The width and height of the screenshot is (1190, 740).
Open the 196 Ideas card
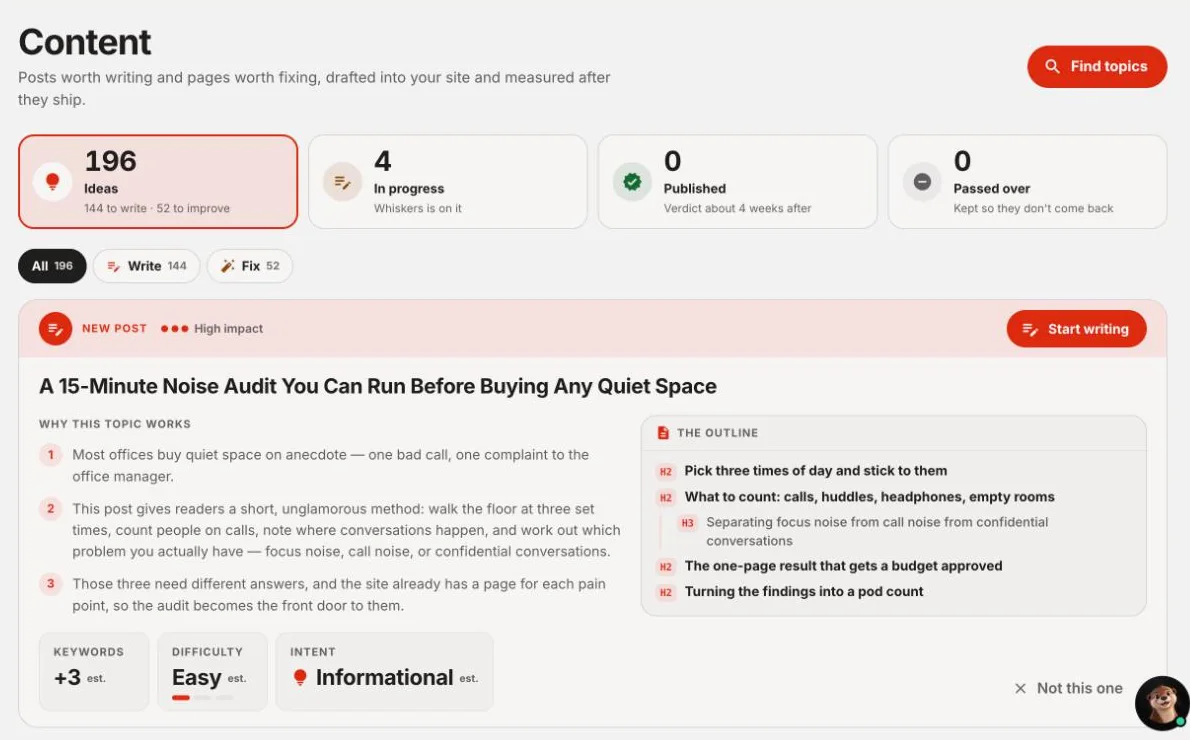click(158, 181)
